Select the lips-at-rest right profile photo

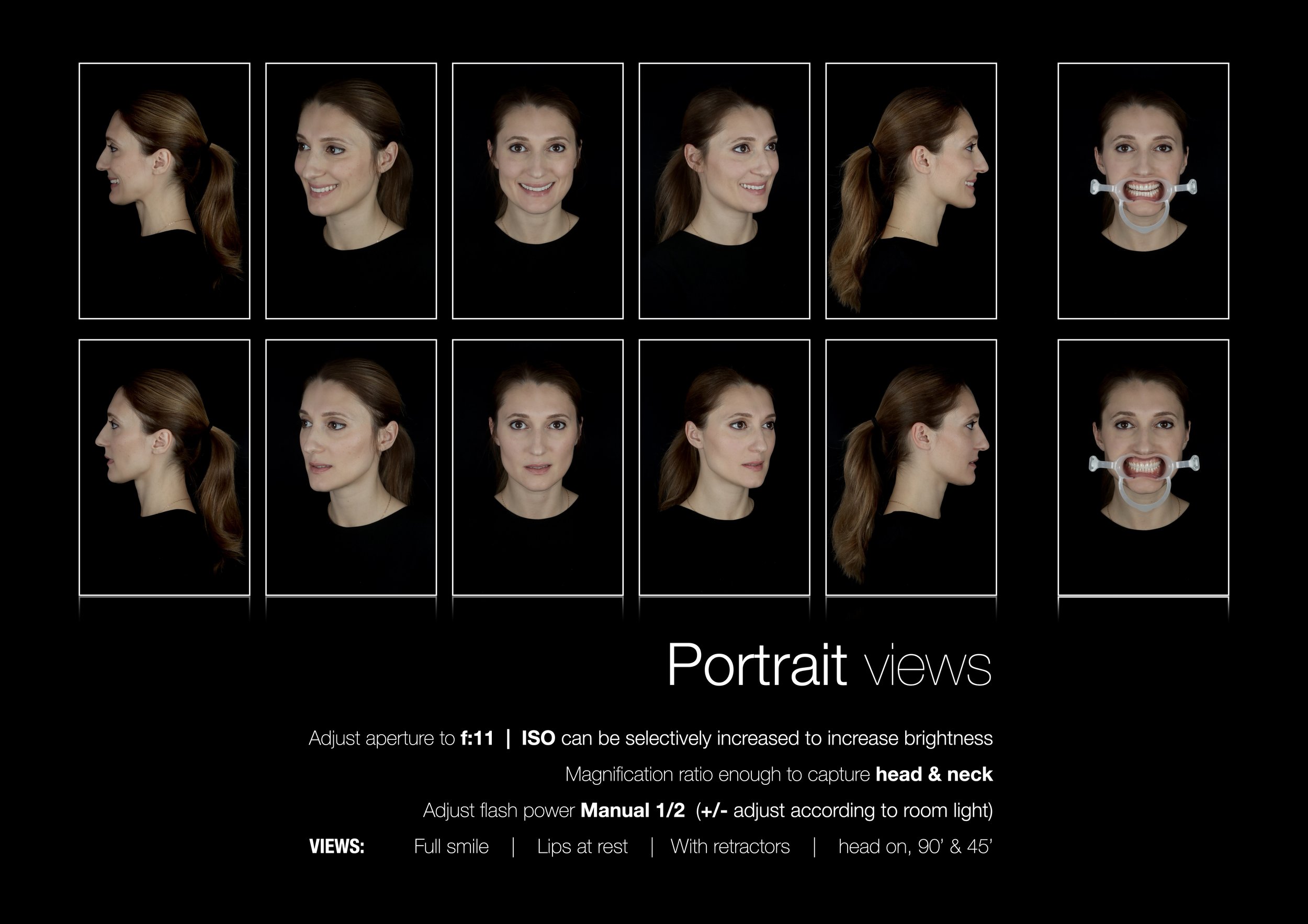(x=911, y=467)
